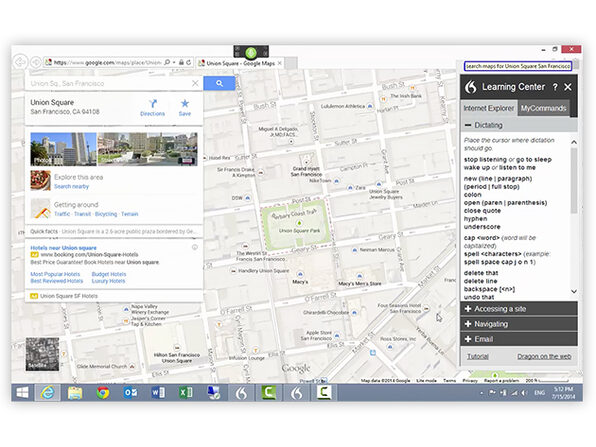Click the browser forward arrow

[35, 62]
